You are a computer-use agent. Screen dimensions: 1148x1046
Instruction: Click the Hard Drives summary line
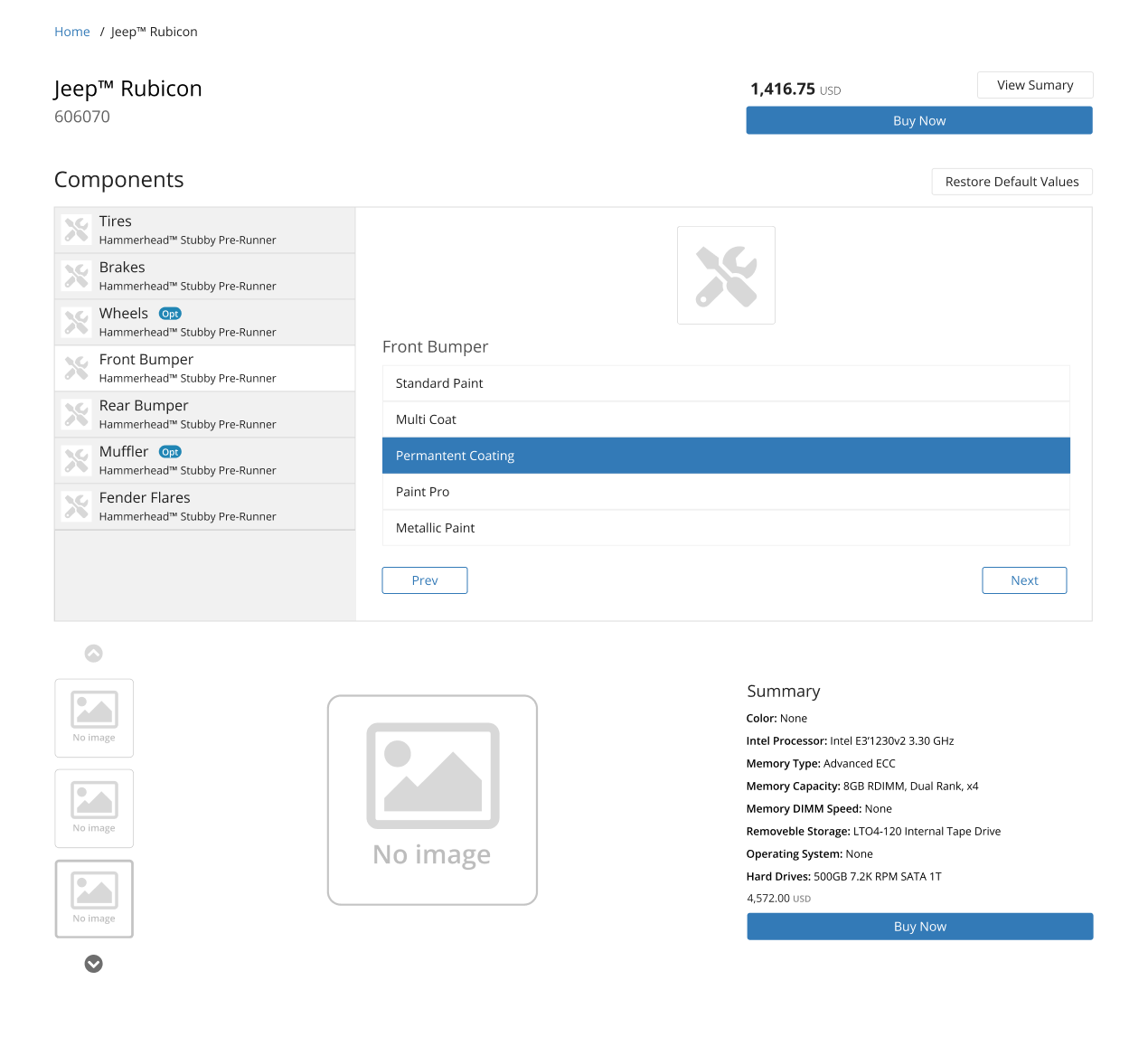(x=844, y=877)
